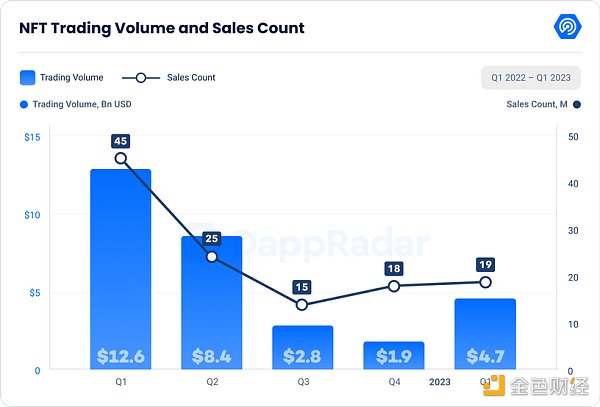Click the Sales Count legend line marker
This screenshot has height=407, width=600.
[x=142, y=77]
